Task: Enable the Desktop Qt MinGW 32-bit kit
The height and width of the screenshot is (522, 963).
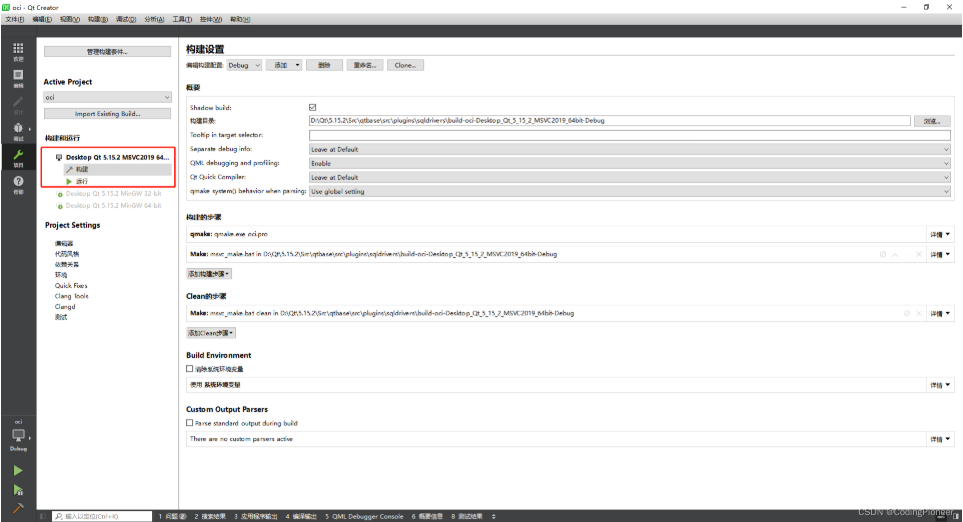Action: pos(60,194)
